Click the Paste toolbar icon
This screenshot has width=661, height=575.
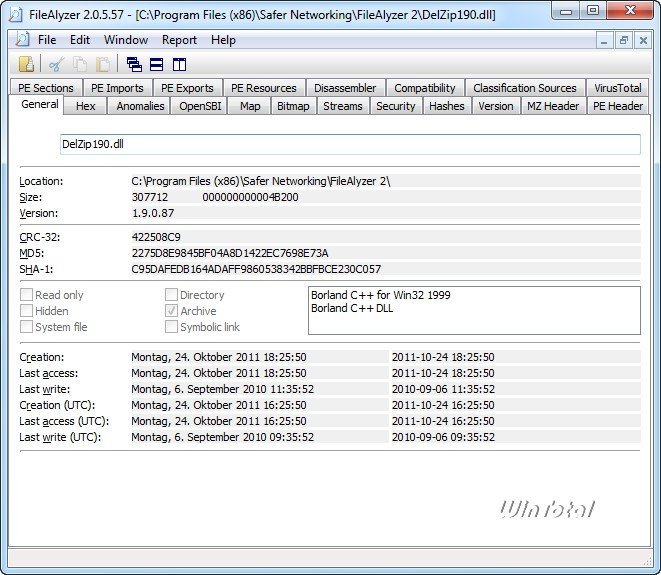(103, 64)
